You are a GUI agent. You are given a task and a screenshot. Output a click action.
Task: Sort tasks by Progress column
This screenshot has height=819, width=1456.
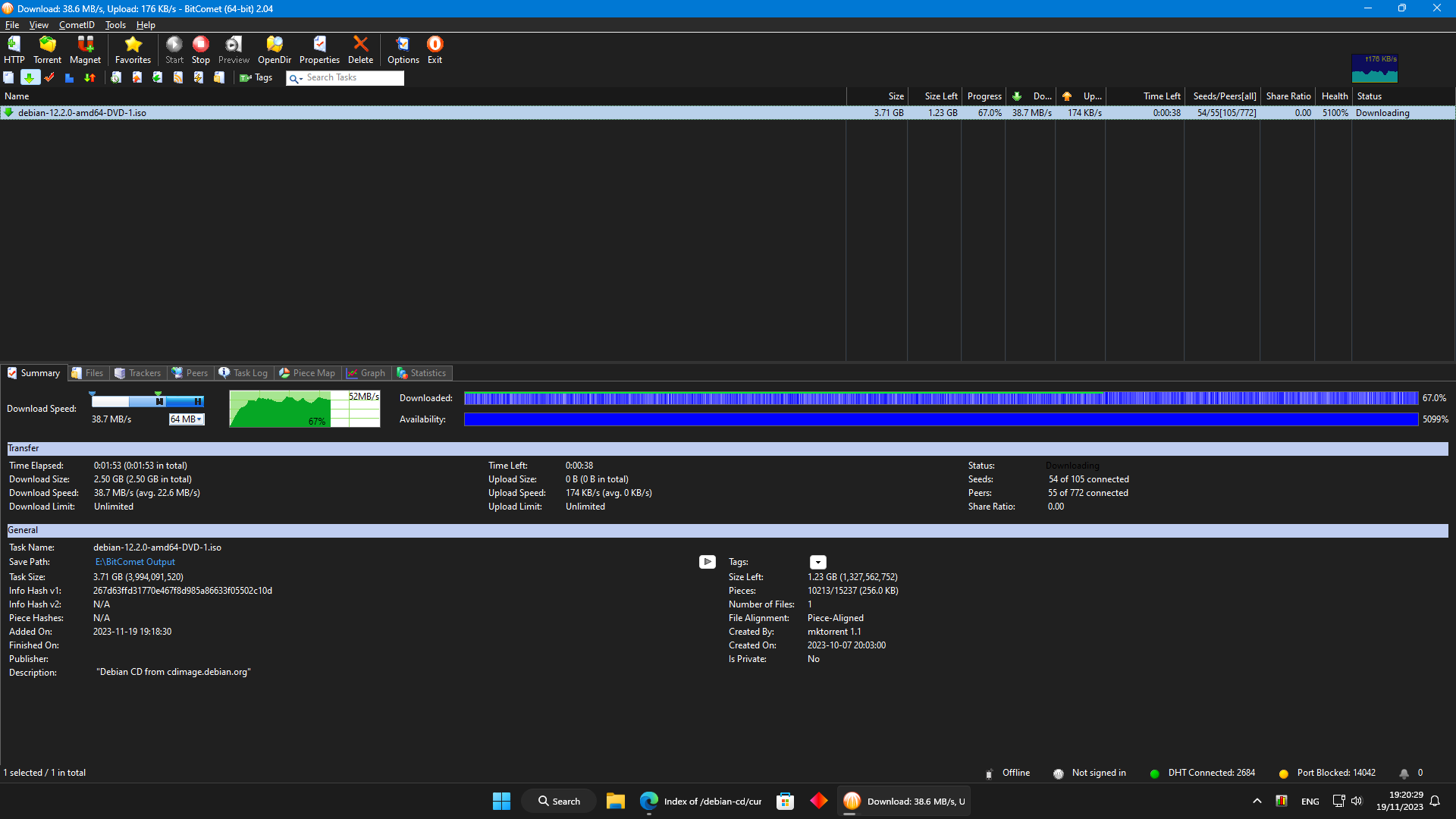click(984, 96)
